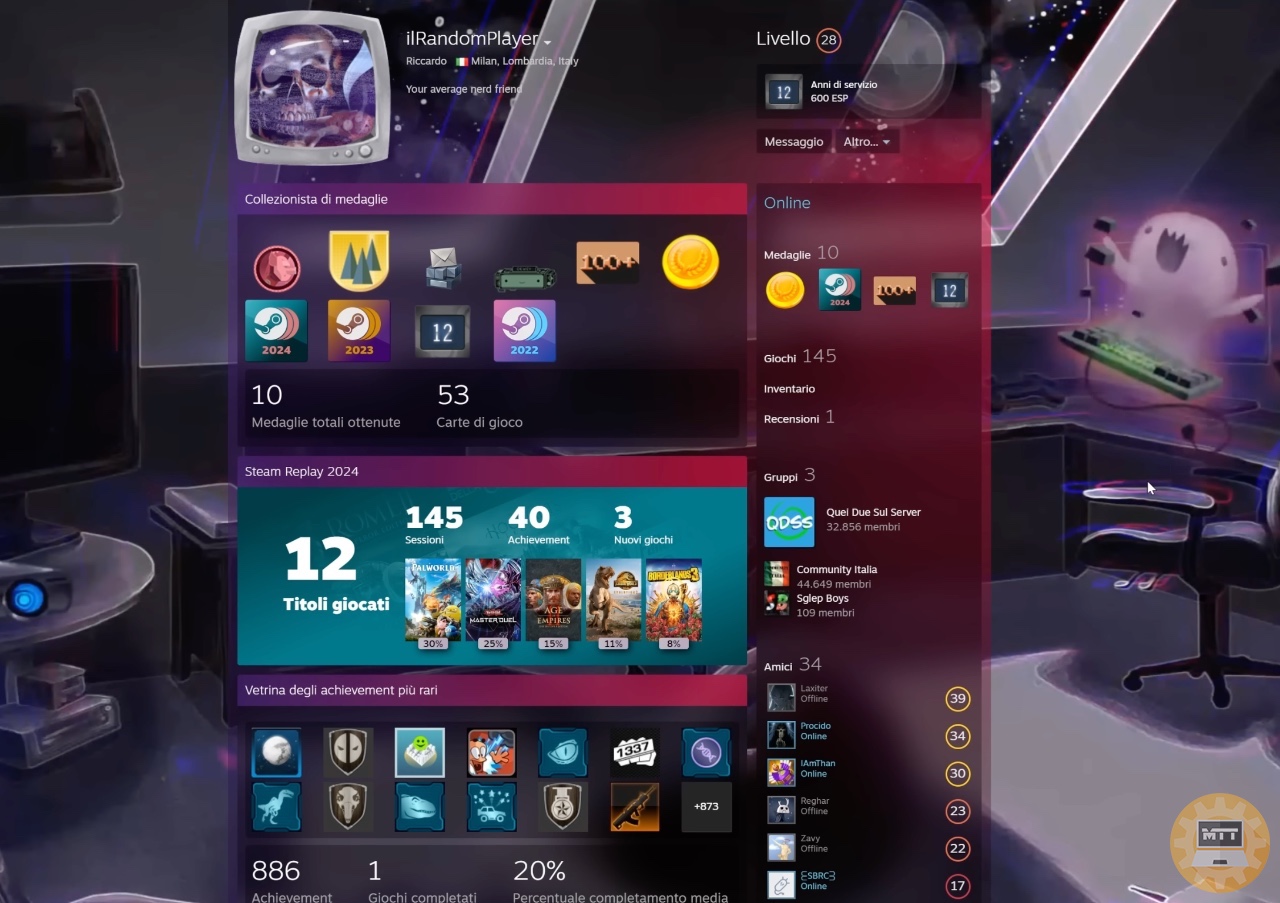Screen dimensions: 1280x903
Task: Click the purple Steam 2022 badge
Action: pos(524,331)
